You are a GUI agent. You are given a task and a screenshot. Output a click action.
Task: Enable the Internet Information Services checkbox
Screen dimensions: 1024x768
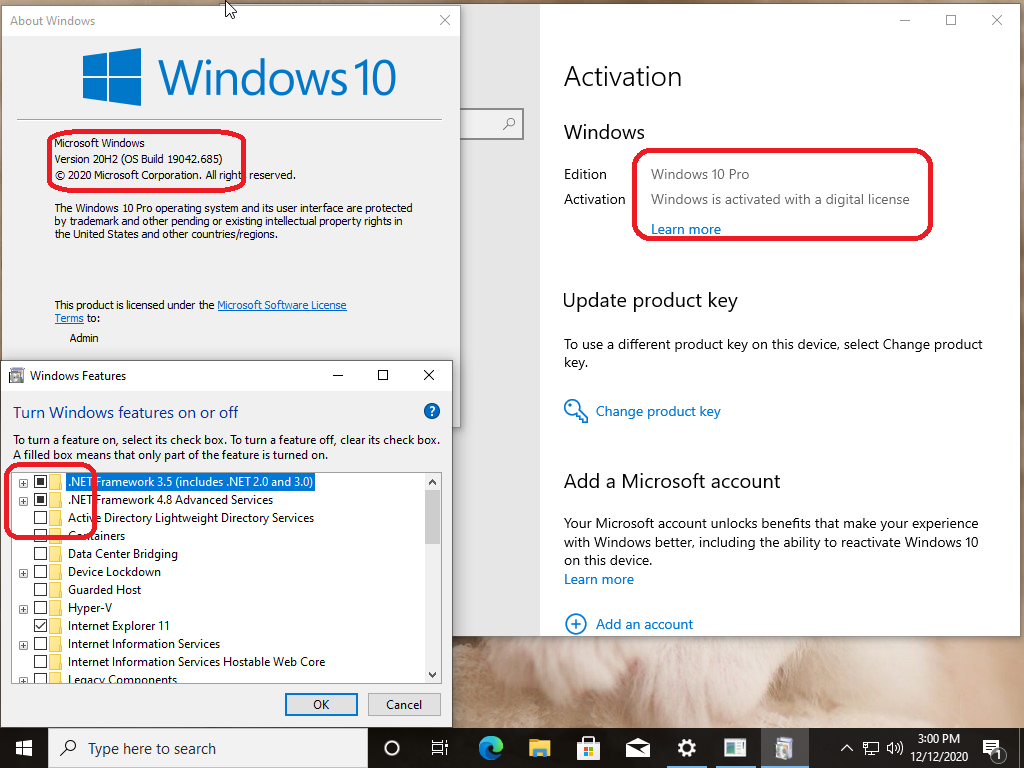(x=40, y=644)
